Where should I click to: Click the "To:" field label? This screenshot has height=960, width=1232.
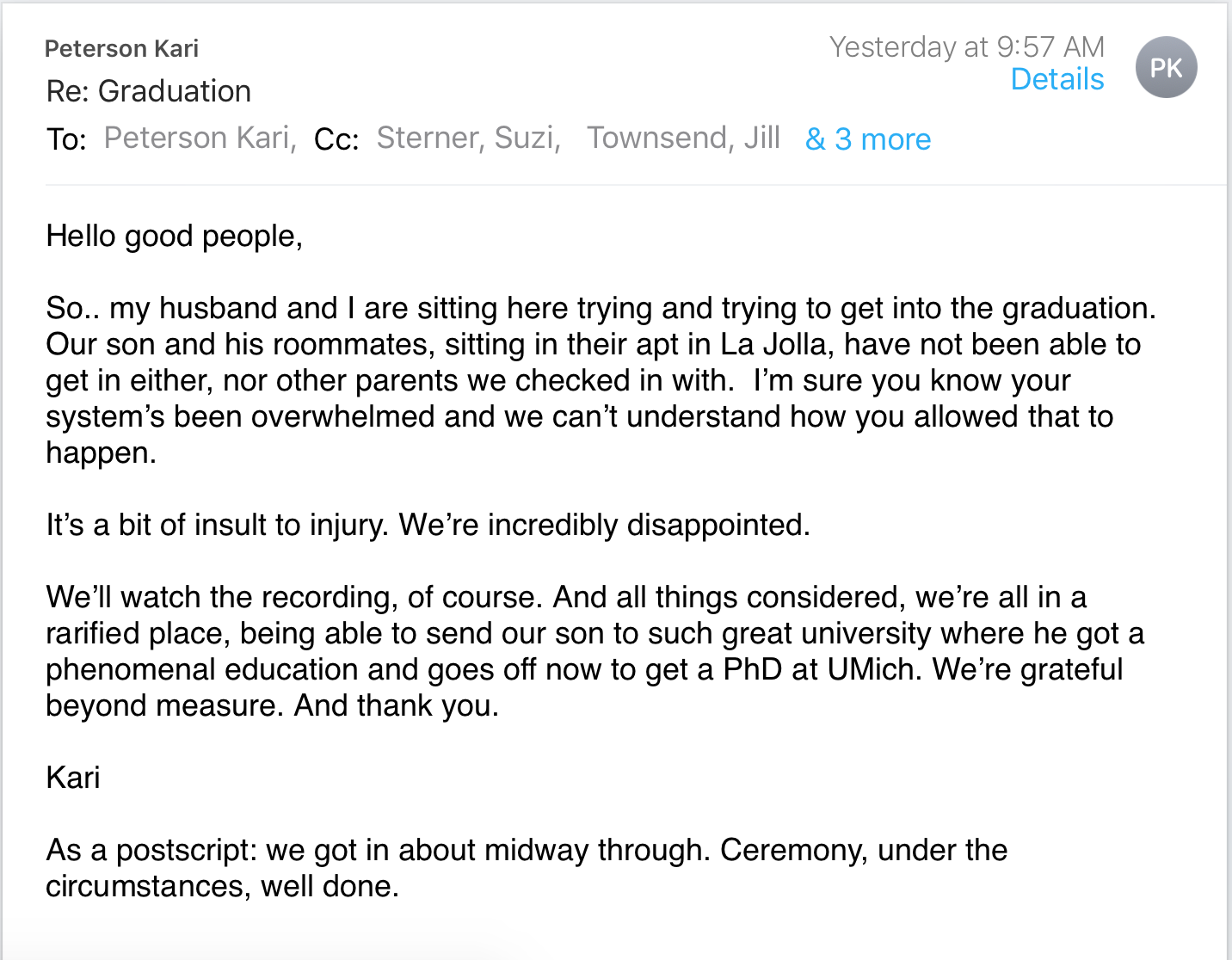click(66, 139)
